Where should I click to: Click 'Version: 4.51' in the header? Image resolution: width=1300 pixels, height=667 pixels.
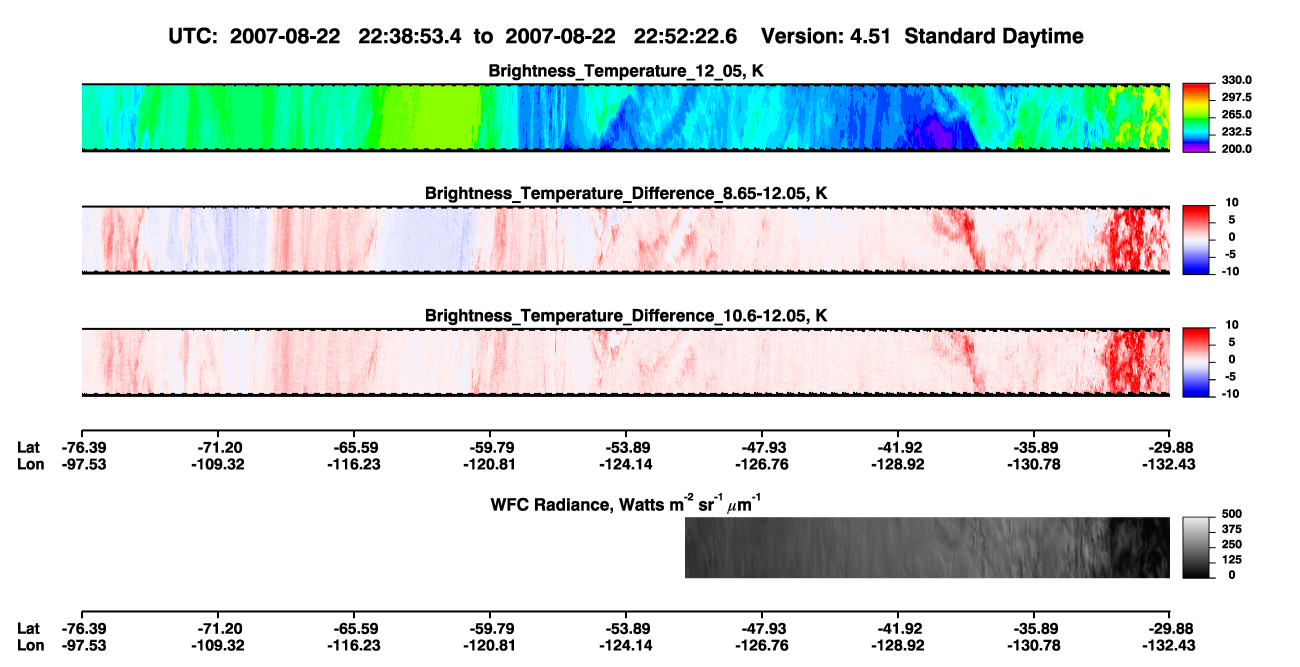point(826,36)
